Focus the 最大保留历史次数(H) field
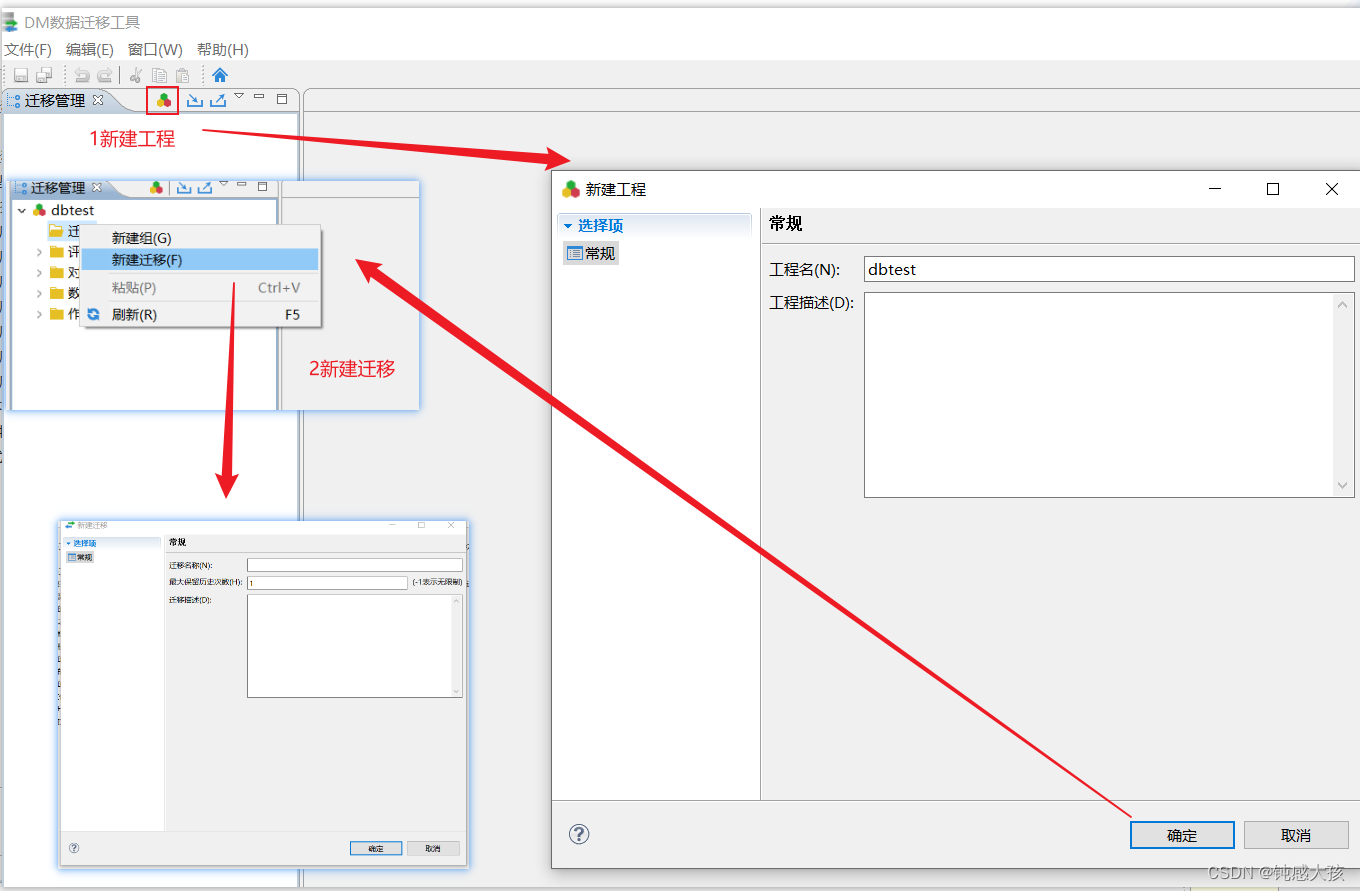This screenshot has width=1360, height=891. 327,582
